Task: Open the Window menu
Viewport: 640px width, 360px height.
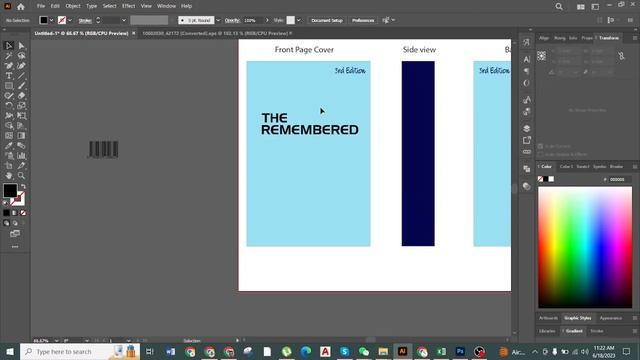Action: [x=166, y=6]
